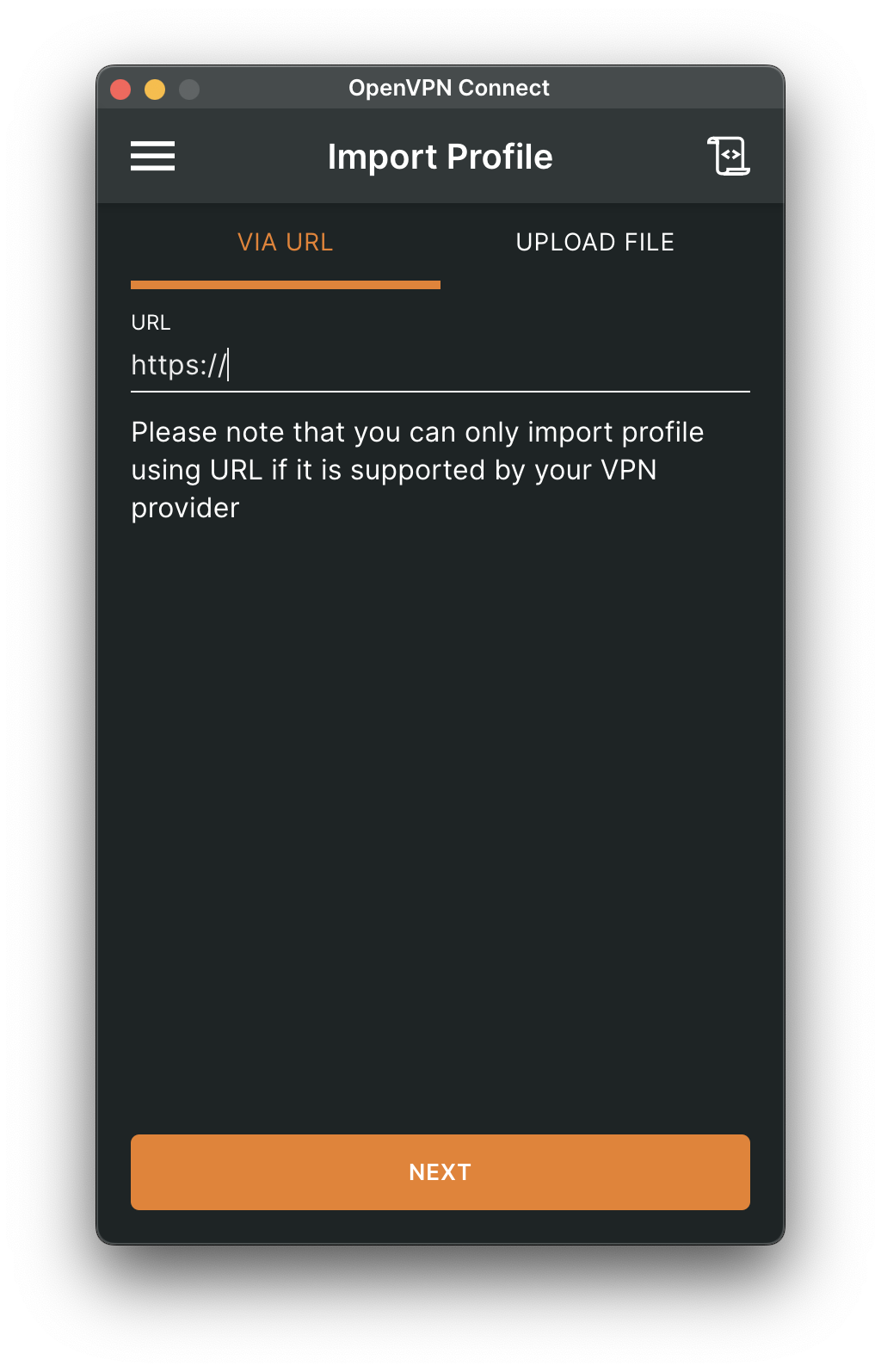Click the orange NEXT button
Screen dimensions: 881x1372
point(440,1171)
